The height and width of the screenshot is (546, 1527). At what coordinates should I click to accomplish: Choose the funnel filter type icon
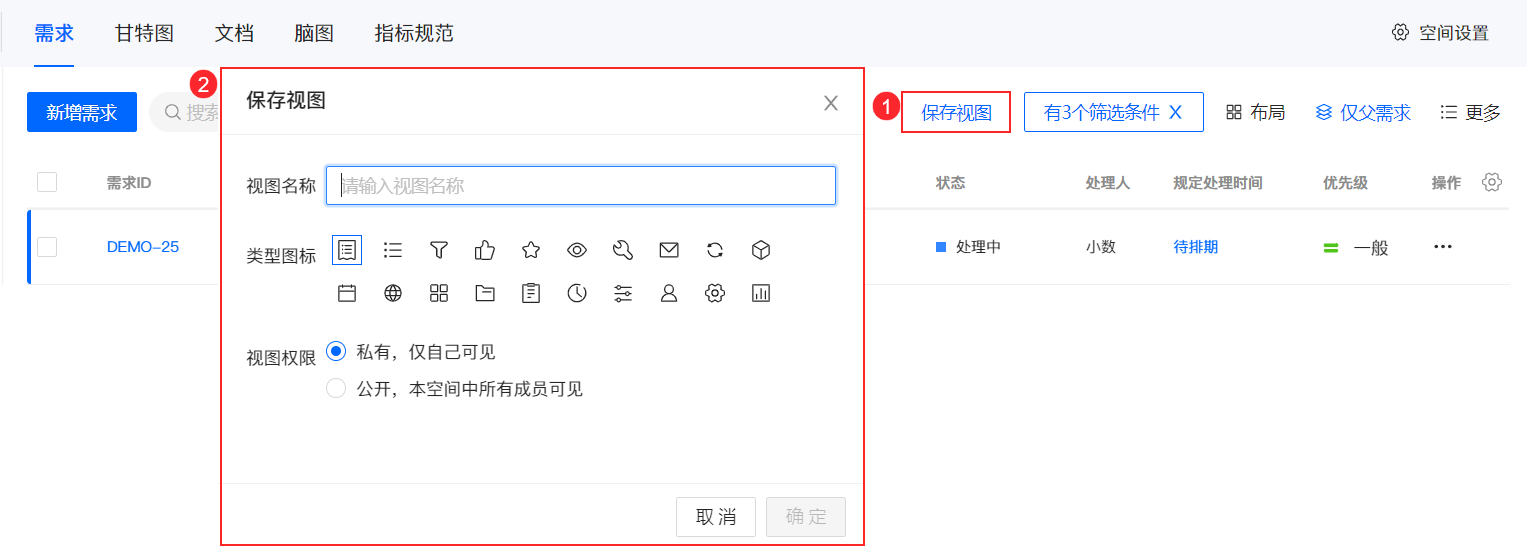[x=438, y=250]
